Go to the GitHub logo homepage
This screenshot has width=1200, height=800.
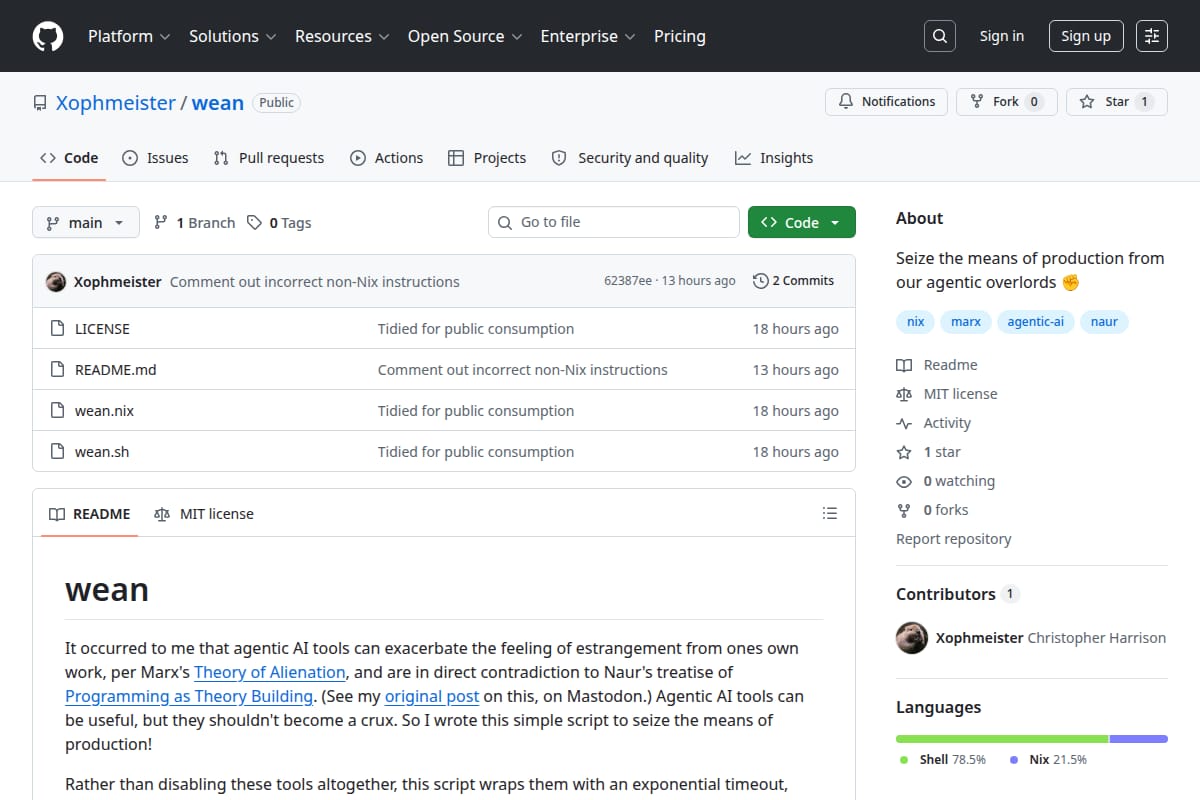pyautogui.click(x=48, y=36)
